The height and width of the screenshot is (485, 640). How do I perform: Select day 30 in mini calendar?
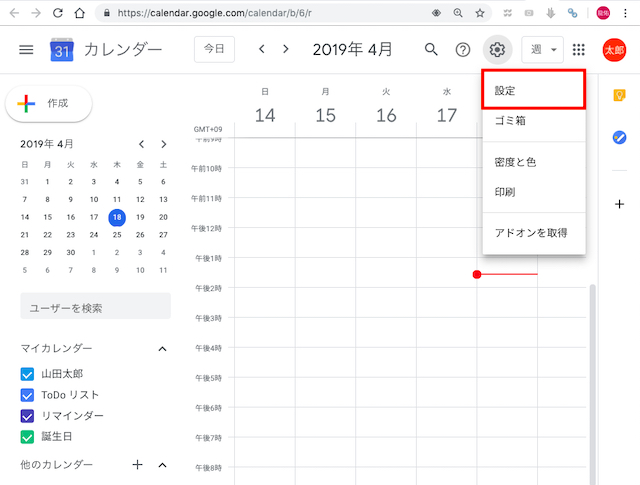click(x=71, y=252)
